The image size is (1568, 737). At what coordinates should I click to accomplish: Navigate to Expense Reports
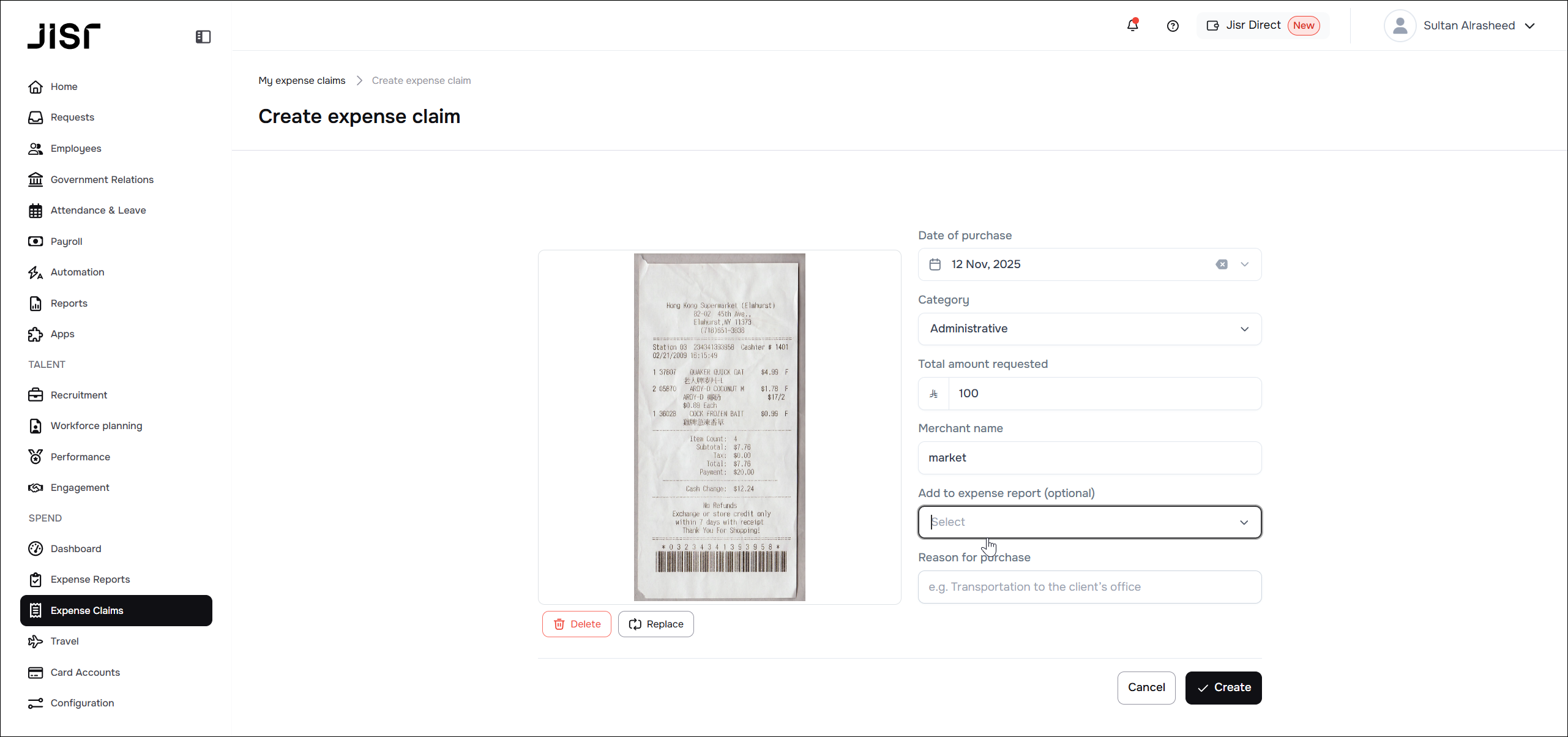pyautogui.click(x=90, y=579)
